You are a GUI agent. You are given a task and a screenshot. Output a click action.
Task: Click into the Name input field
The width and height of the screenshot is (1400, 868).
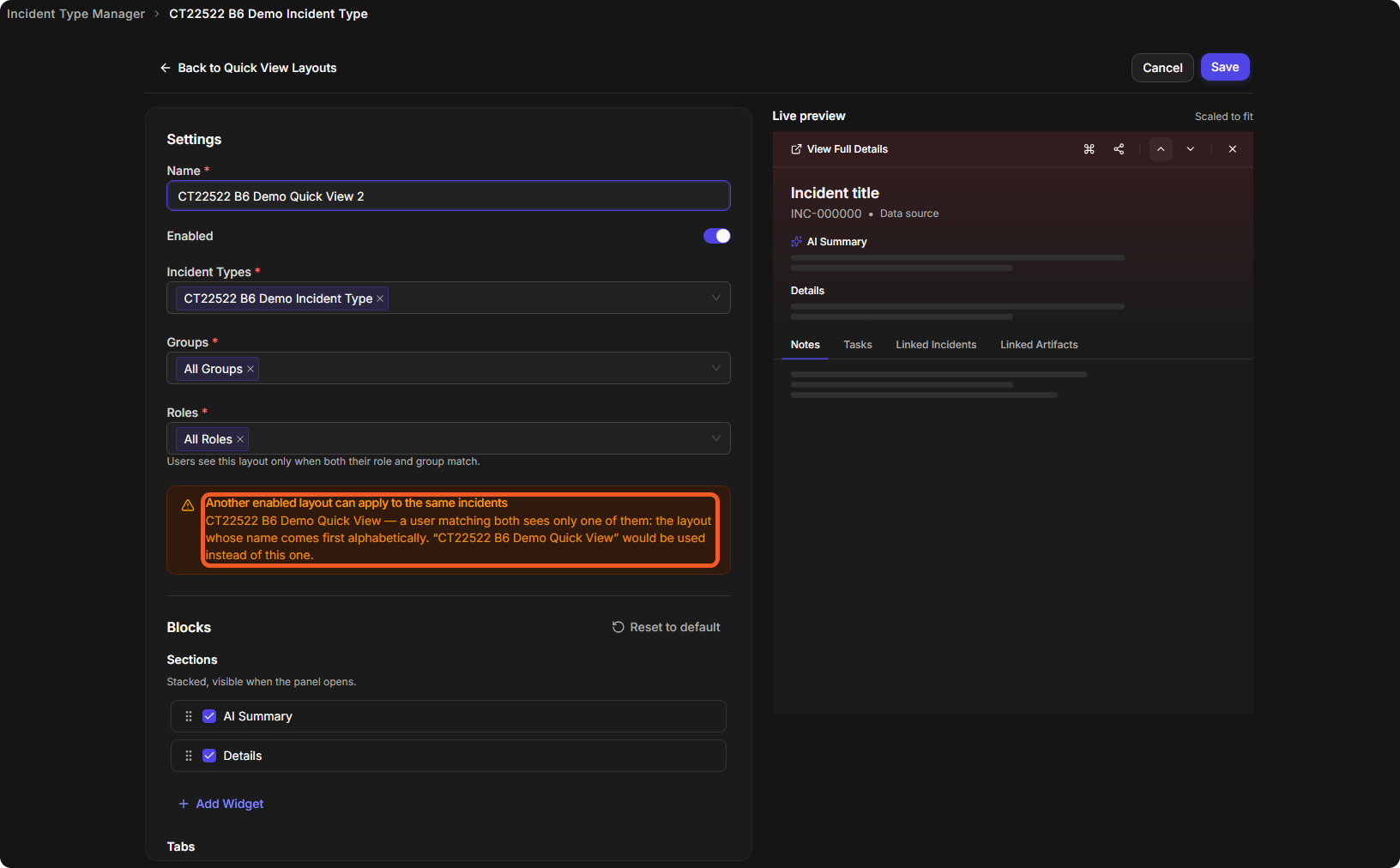(449, 196)
